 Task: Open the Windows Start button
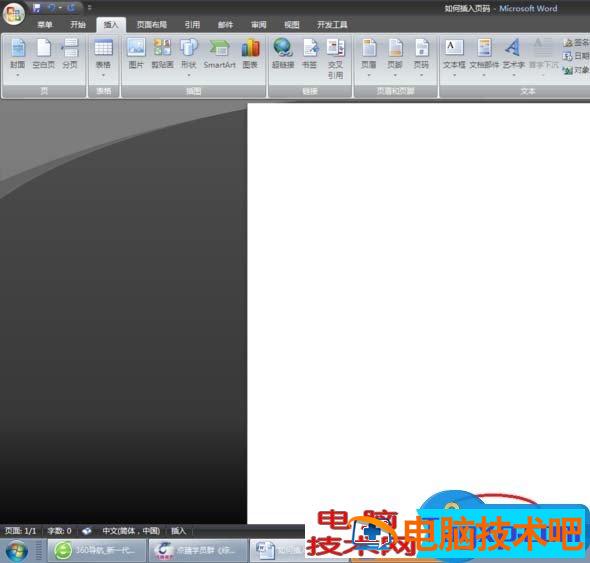pyautogui.click(x=17, y=551)
